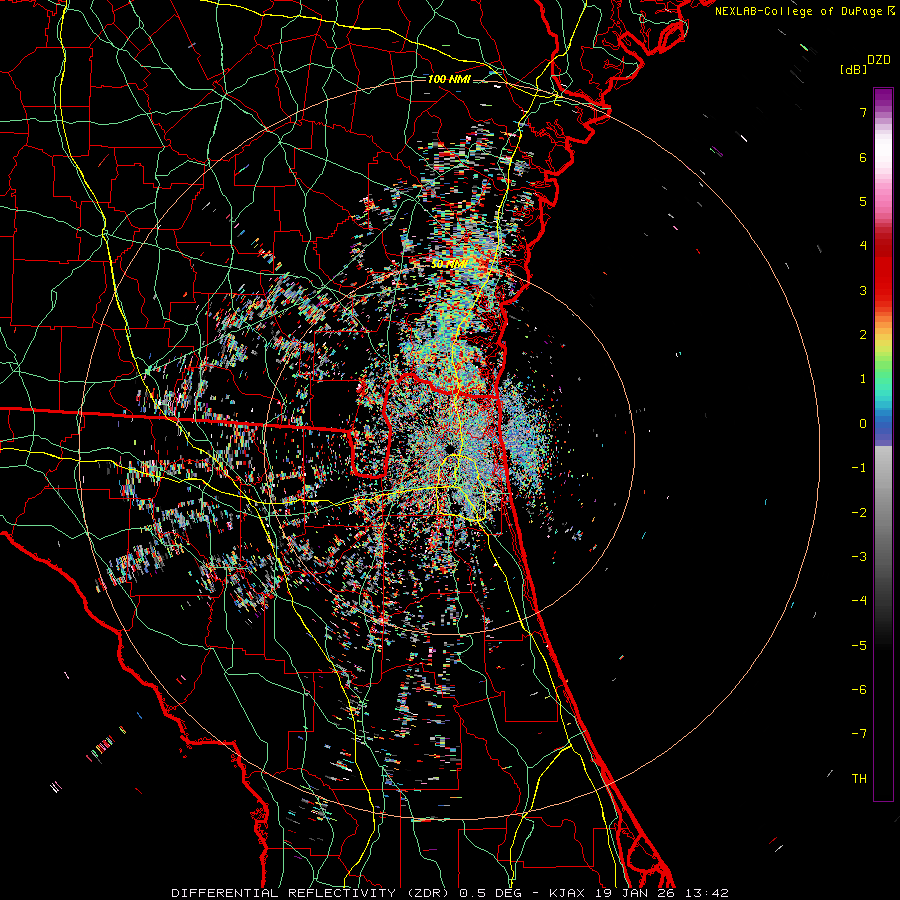Select the KJAX station identifier
900x900 pixels.
click(568, 893)
